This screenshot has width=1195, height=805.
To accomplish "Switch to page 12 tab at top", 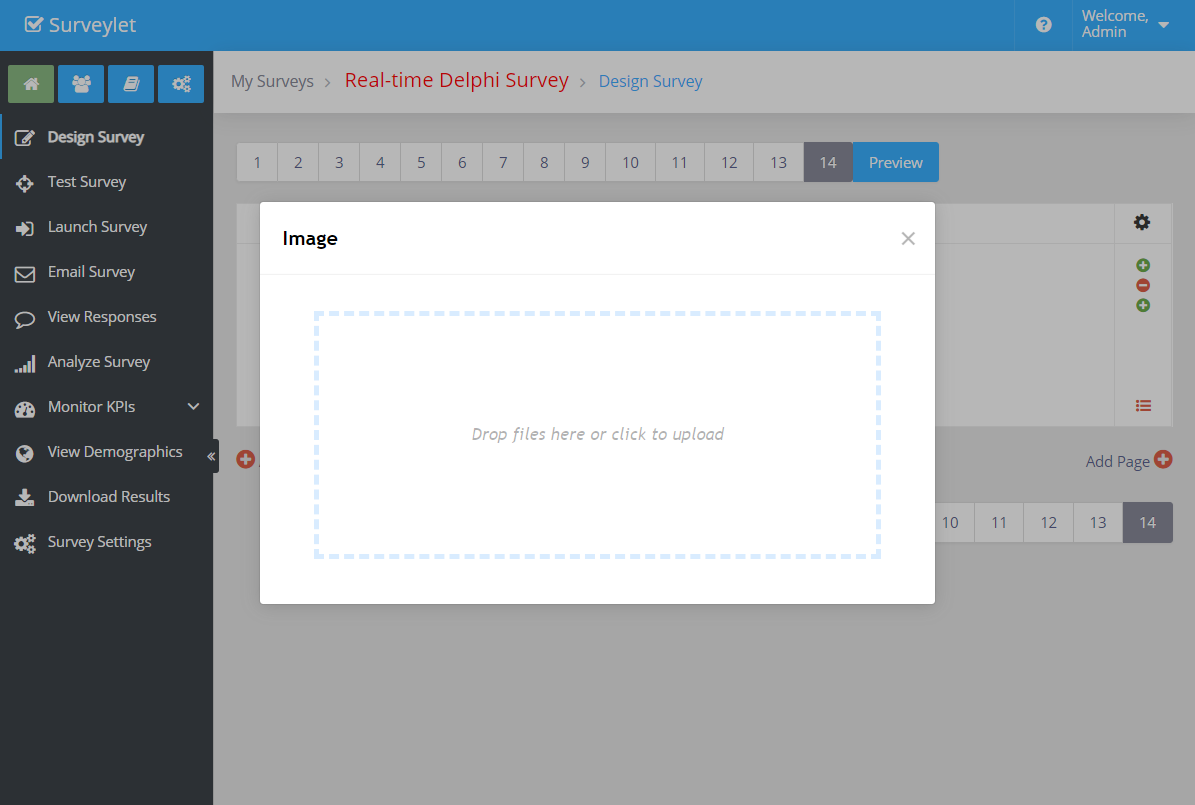I will point(729,162).
